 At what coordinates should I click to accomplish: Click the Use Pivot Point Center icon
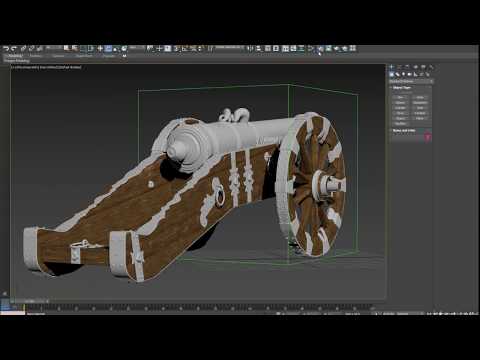[150, 49]
